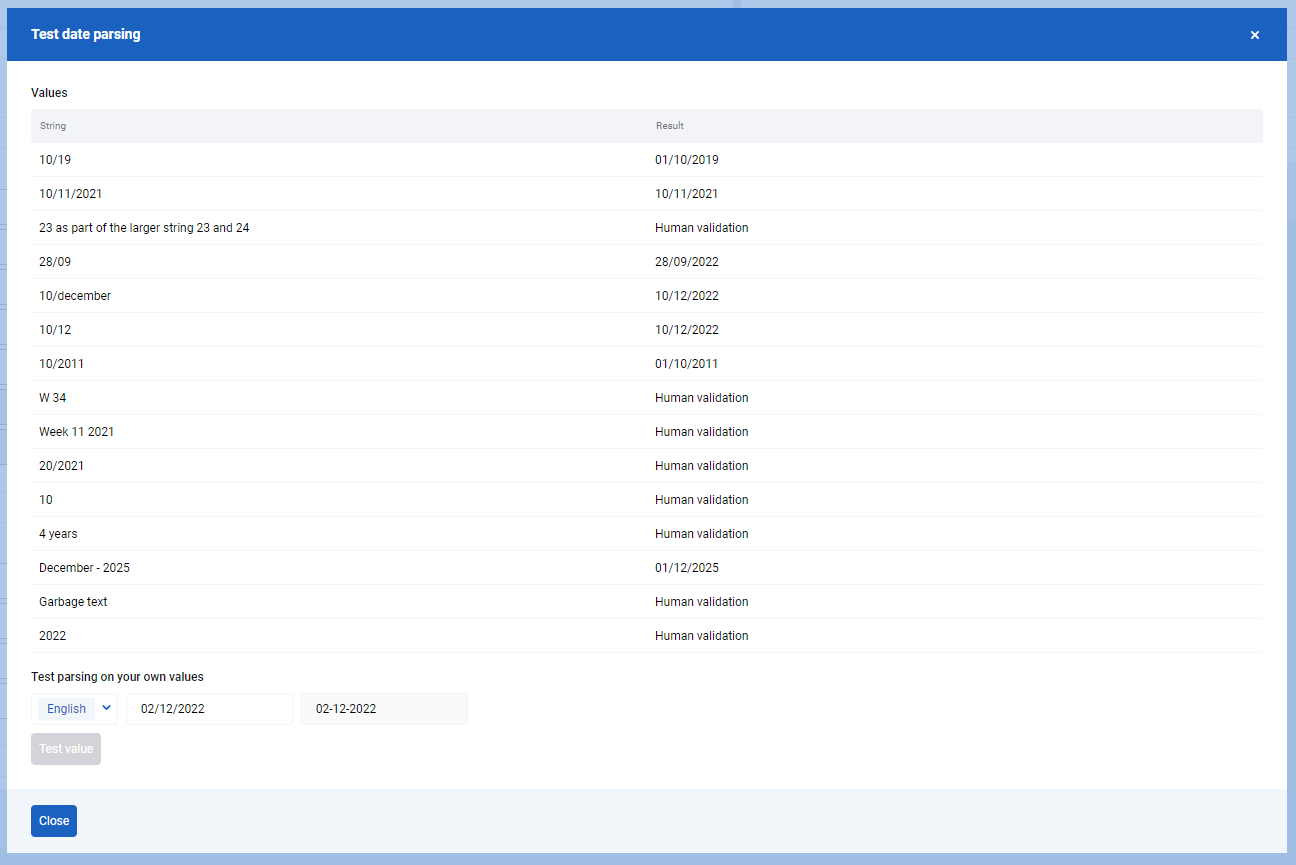Select the result cell 01/12/2025

tap(687, 568)
